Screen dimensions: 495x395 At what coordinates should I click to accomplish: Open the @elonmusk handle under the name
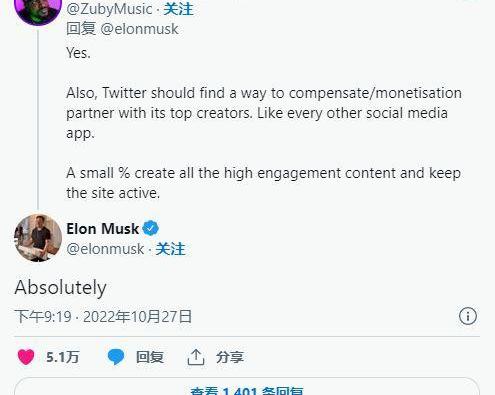(105, 249)
